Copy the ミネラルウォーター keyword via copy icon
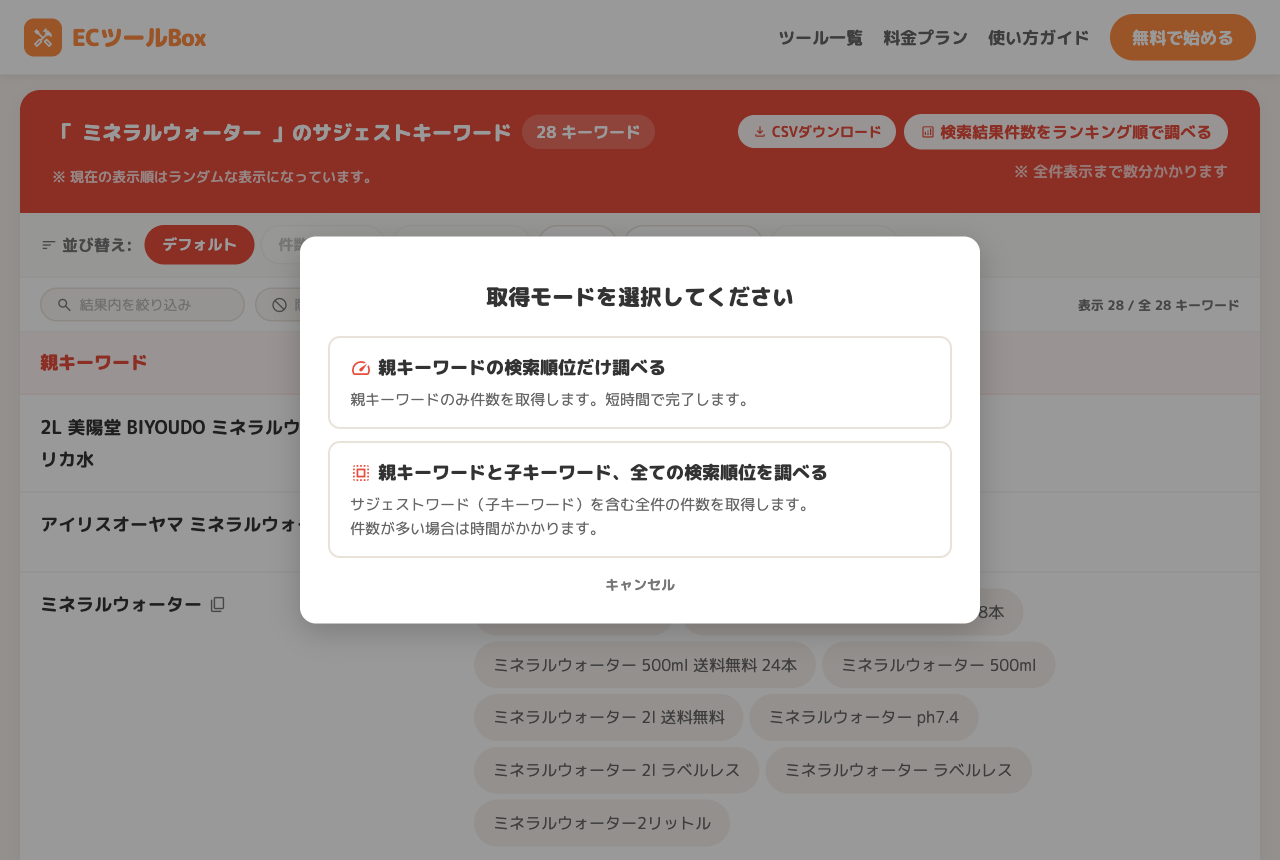Viewport: 1280px width, 860px height. click(218, 604)
